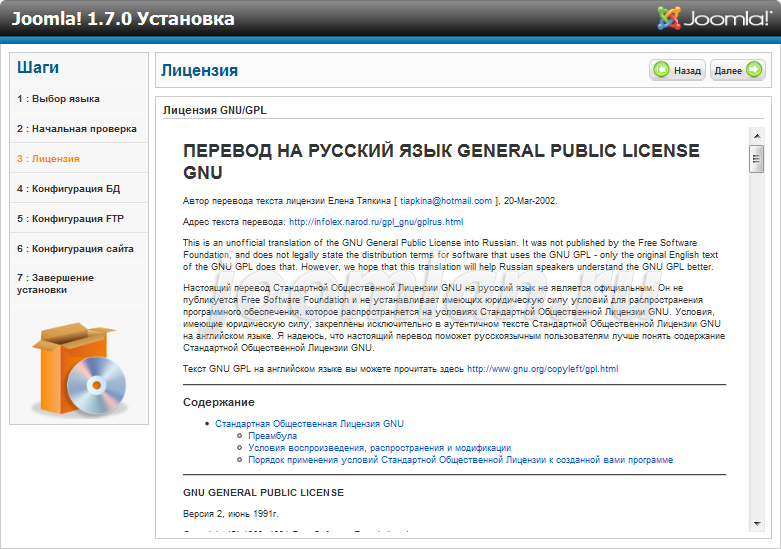Open the tiapkina@hotmail.com email link
The width and height of the screenshot is (781, 549).
[446, 201]
